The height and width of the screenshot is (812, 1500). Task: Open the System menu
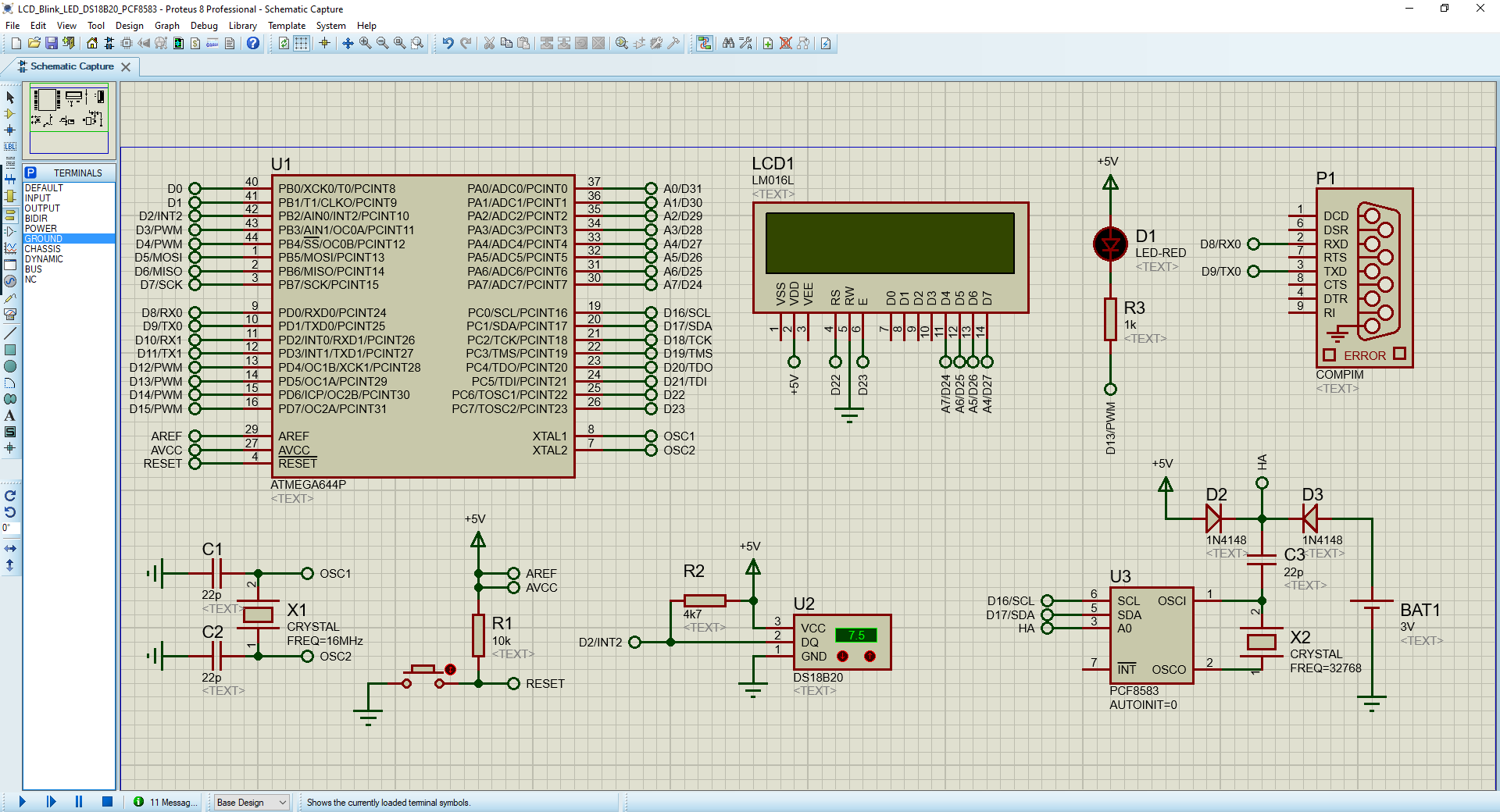[x=331, y=26]
